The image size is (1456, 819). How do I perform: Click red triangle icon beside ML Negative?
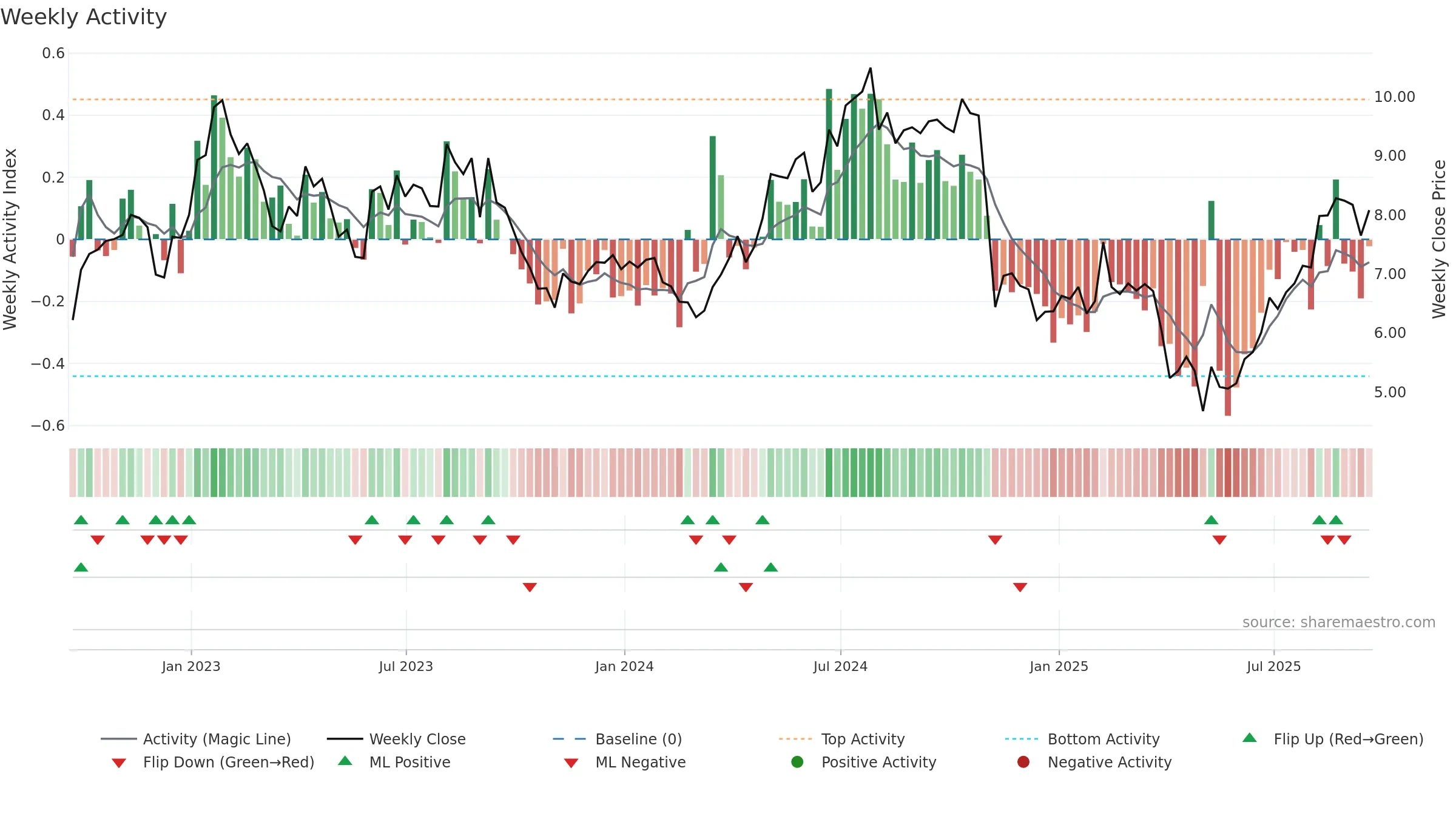tap(571, 763)
